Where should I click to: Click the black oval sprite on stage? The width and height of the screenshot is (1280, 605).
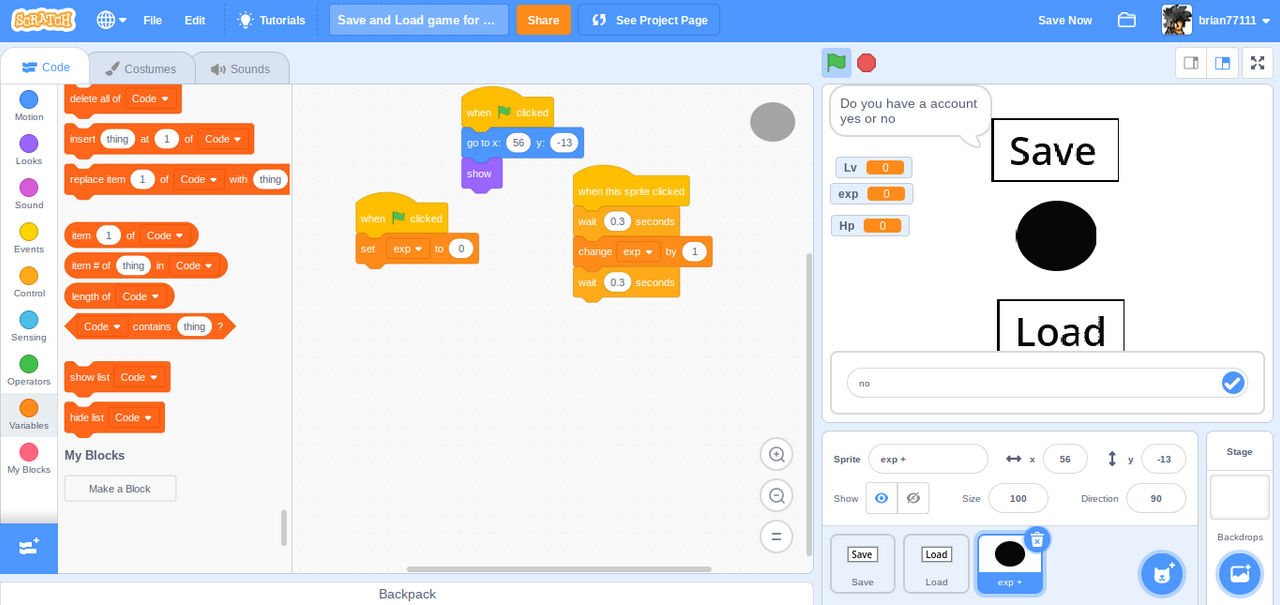coord(1056,235)
